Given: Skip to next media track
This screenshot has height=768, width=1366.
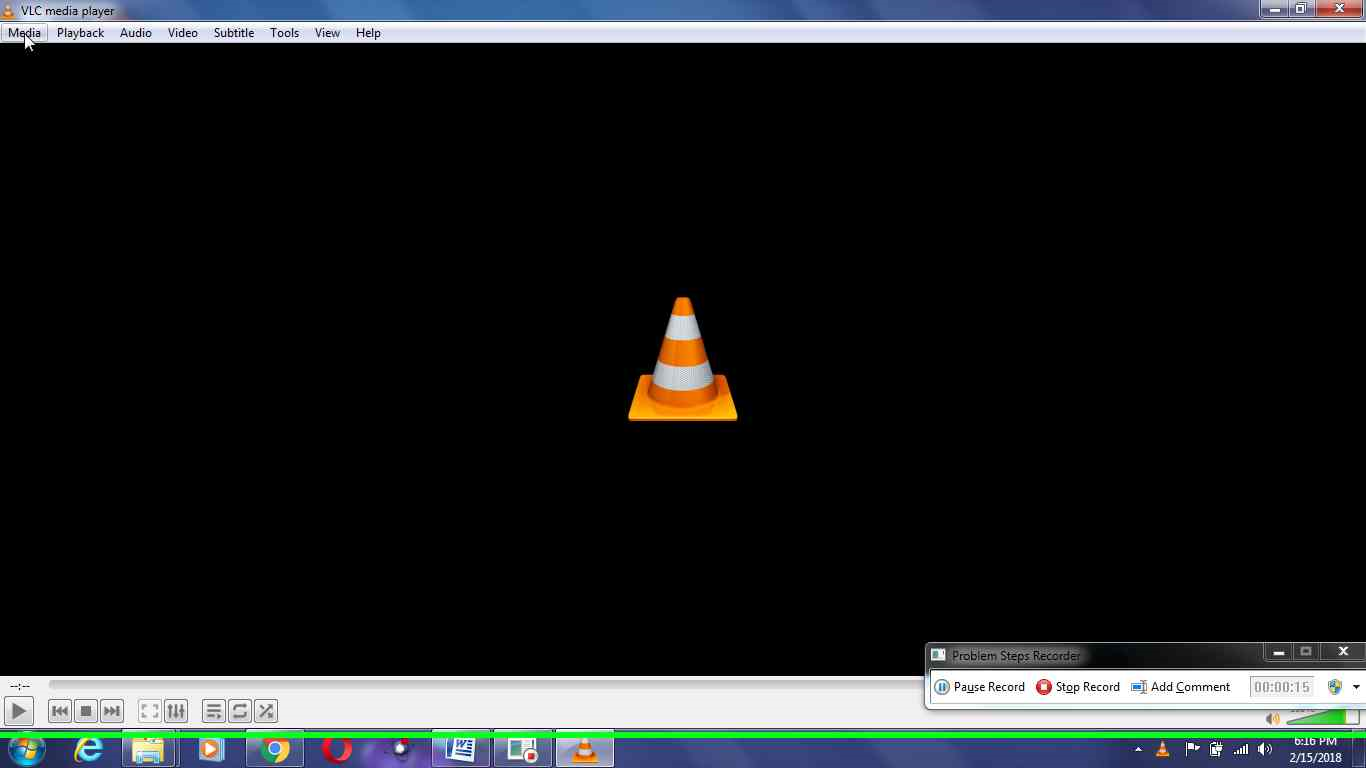Looking at the screenshot, I should pos(112,711).
